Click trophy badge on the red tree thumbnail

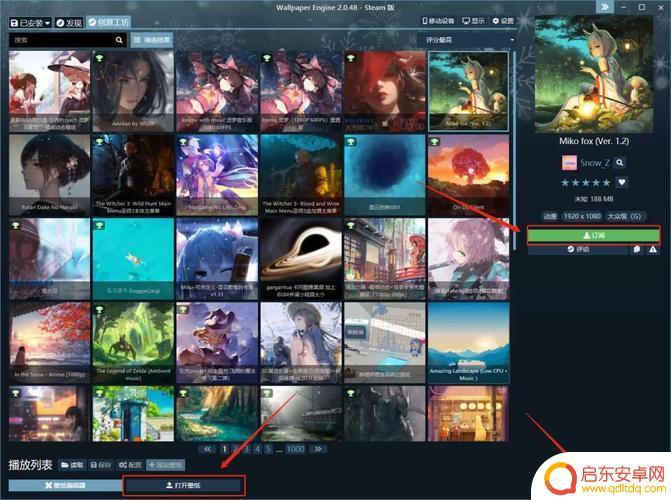point(435,142)
